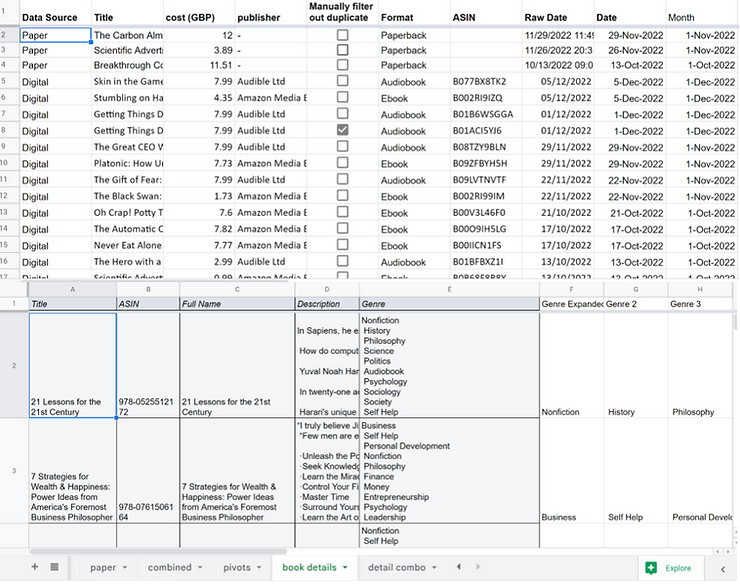Collapse side panel with the chevron icon
This screenshot has width=740, height=585.
coord(723,569)
